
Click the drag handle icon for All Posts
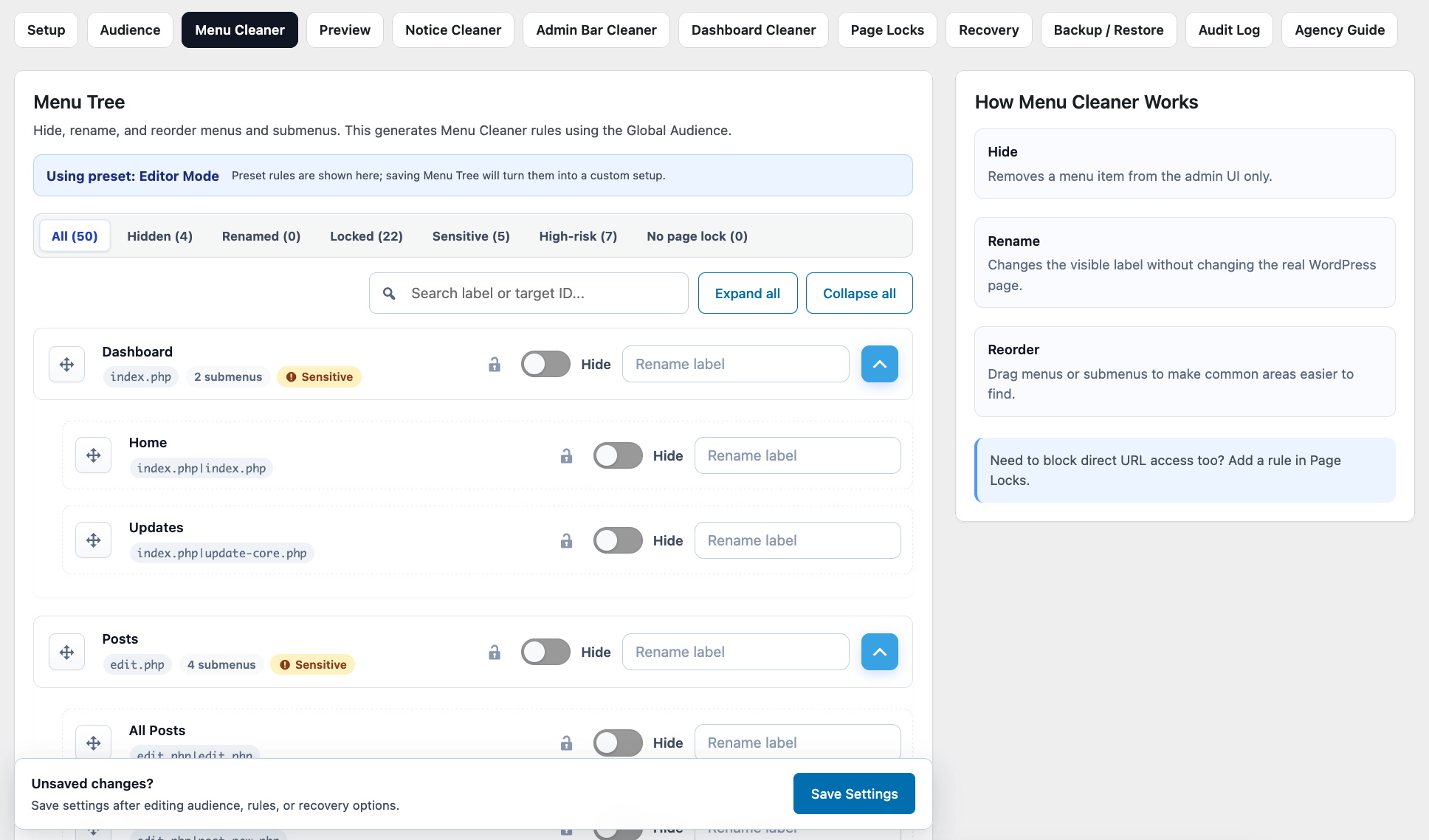pyautogui.click(x=94, y=743)
